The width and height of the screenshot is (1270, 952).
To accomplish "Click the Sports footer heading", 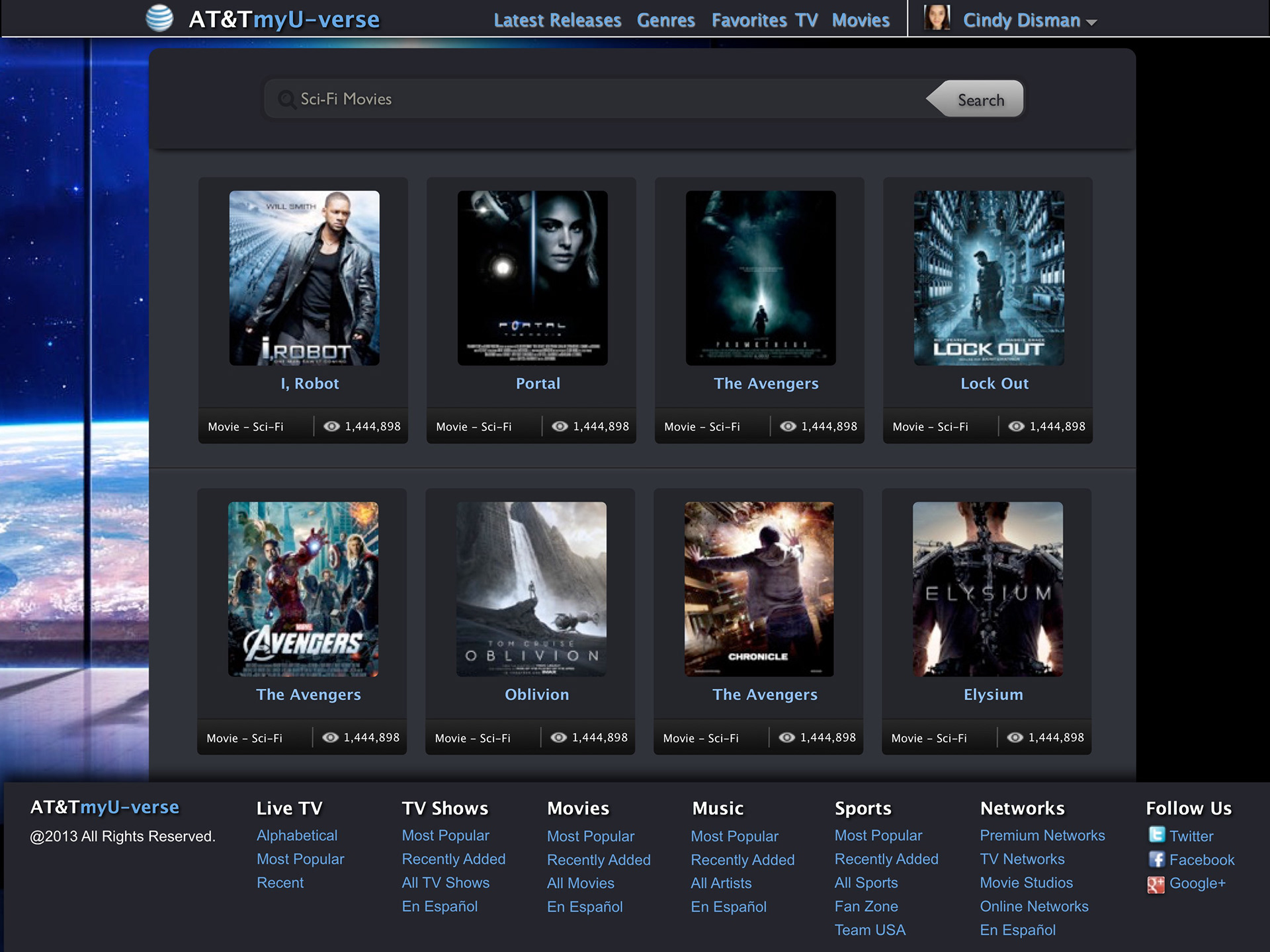I will 863,809.
